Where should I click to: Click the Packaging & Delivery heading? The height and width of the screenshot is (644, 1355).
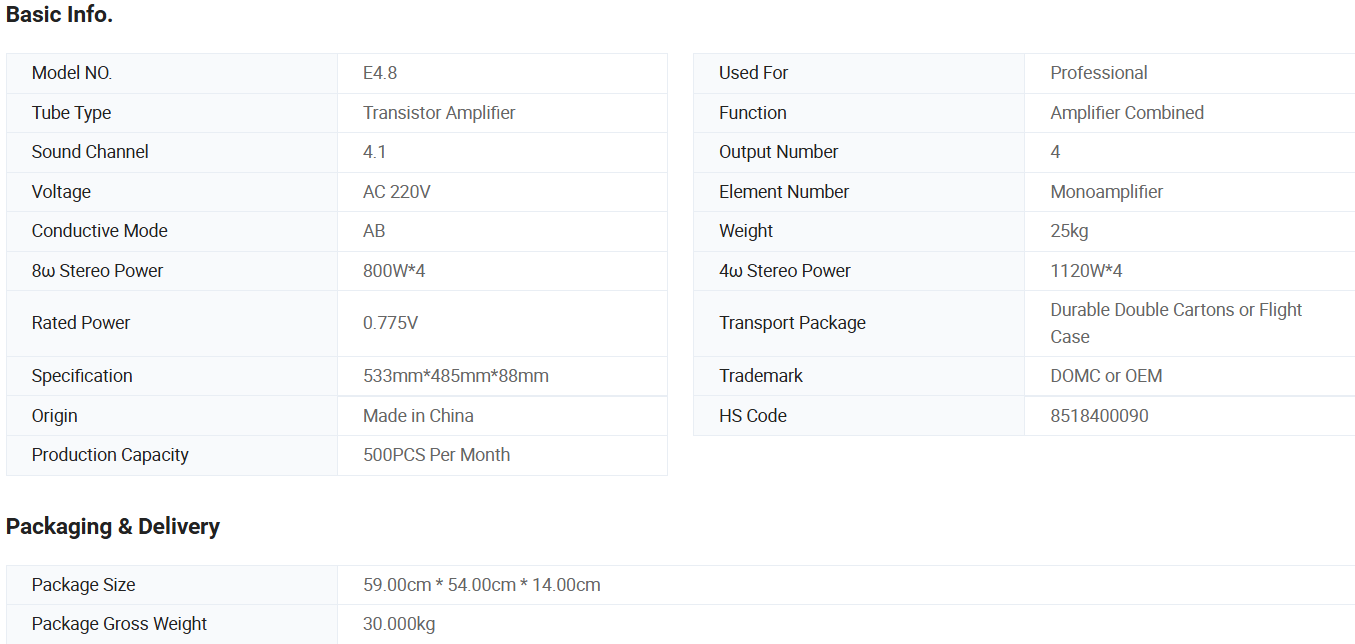coord(113,526)
